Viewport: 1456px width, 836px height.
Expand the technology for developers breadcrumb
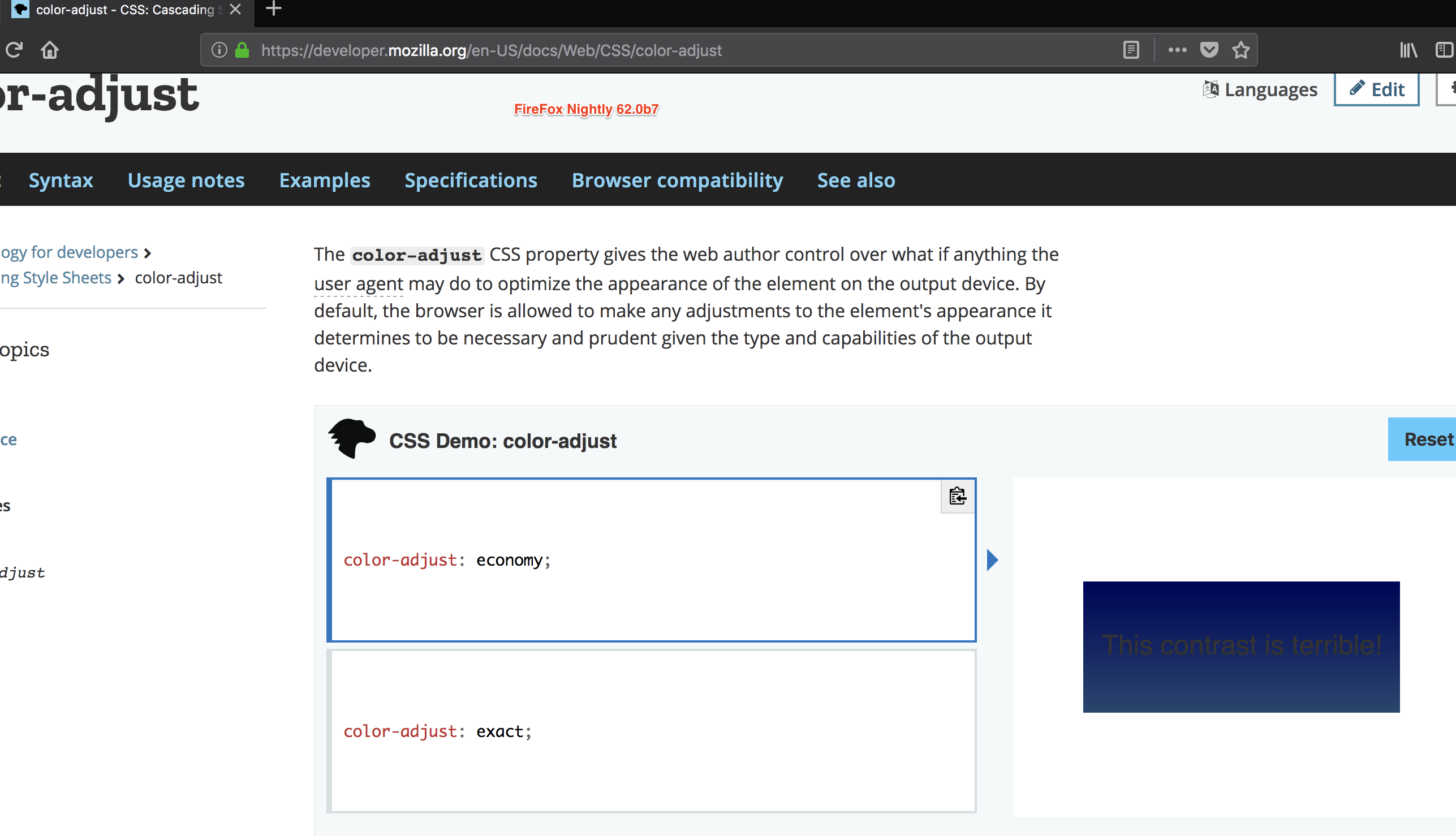69,252
